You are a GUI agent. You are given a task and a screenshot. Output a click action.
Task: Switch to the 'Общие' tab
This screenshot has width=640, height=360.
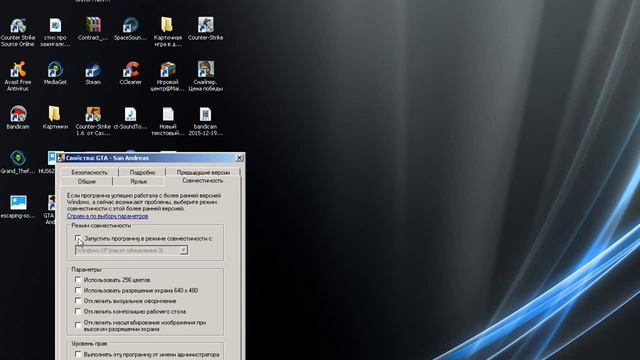[87, 182]
